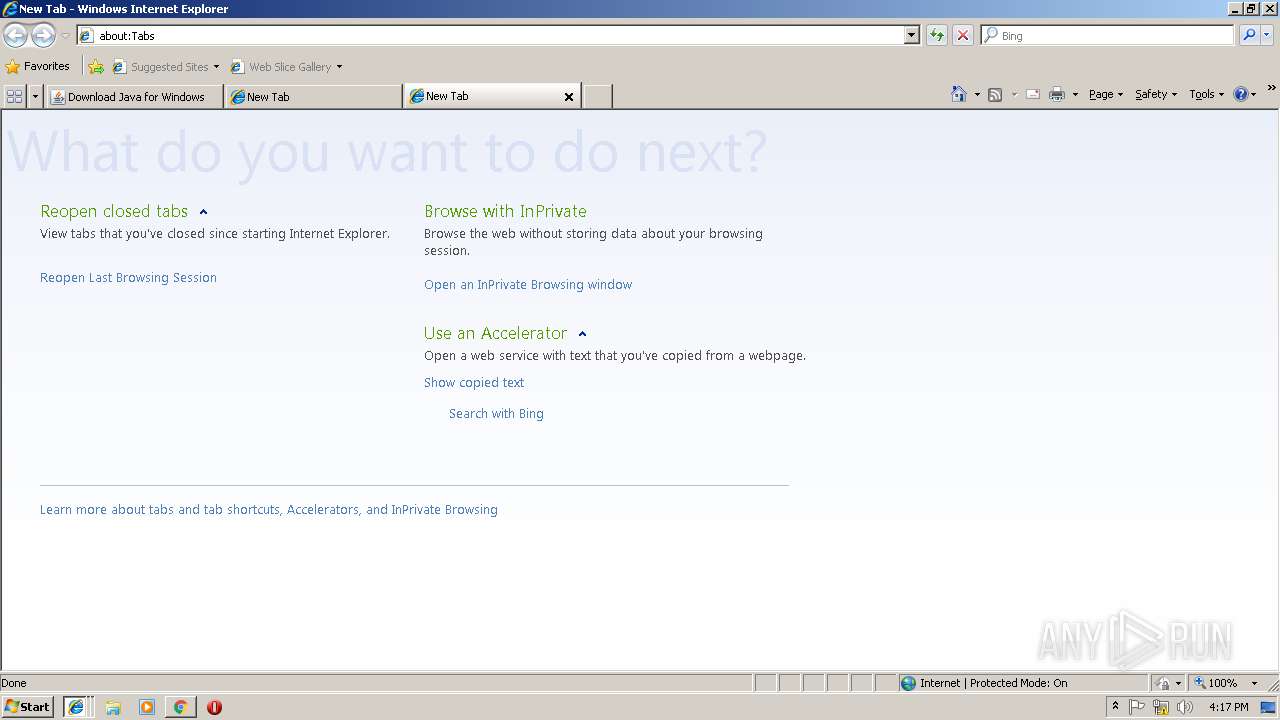Go forward with the Forward arrow button
This screenshot has width=1280, height=720.
(43, 35)
